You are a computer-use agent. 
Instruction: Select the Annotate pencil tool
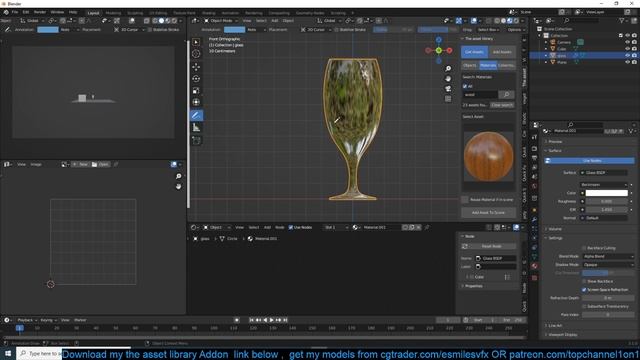196,115
